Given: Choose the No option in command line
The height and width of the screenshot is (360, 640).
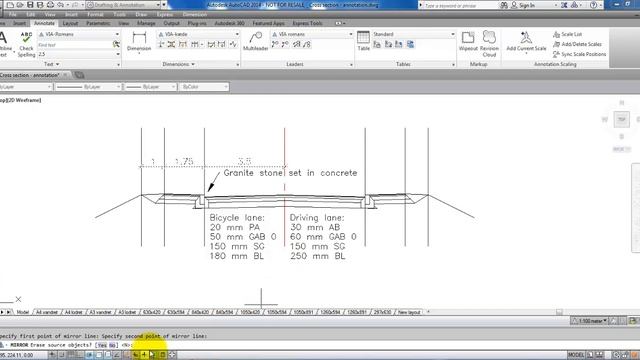Looking at the screenshot, I should (x=112, y=345).
